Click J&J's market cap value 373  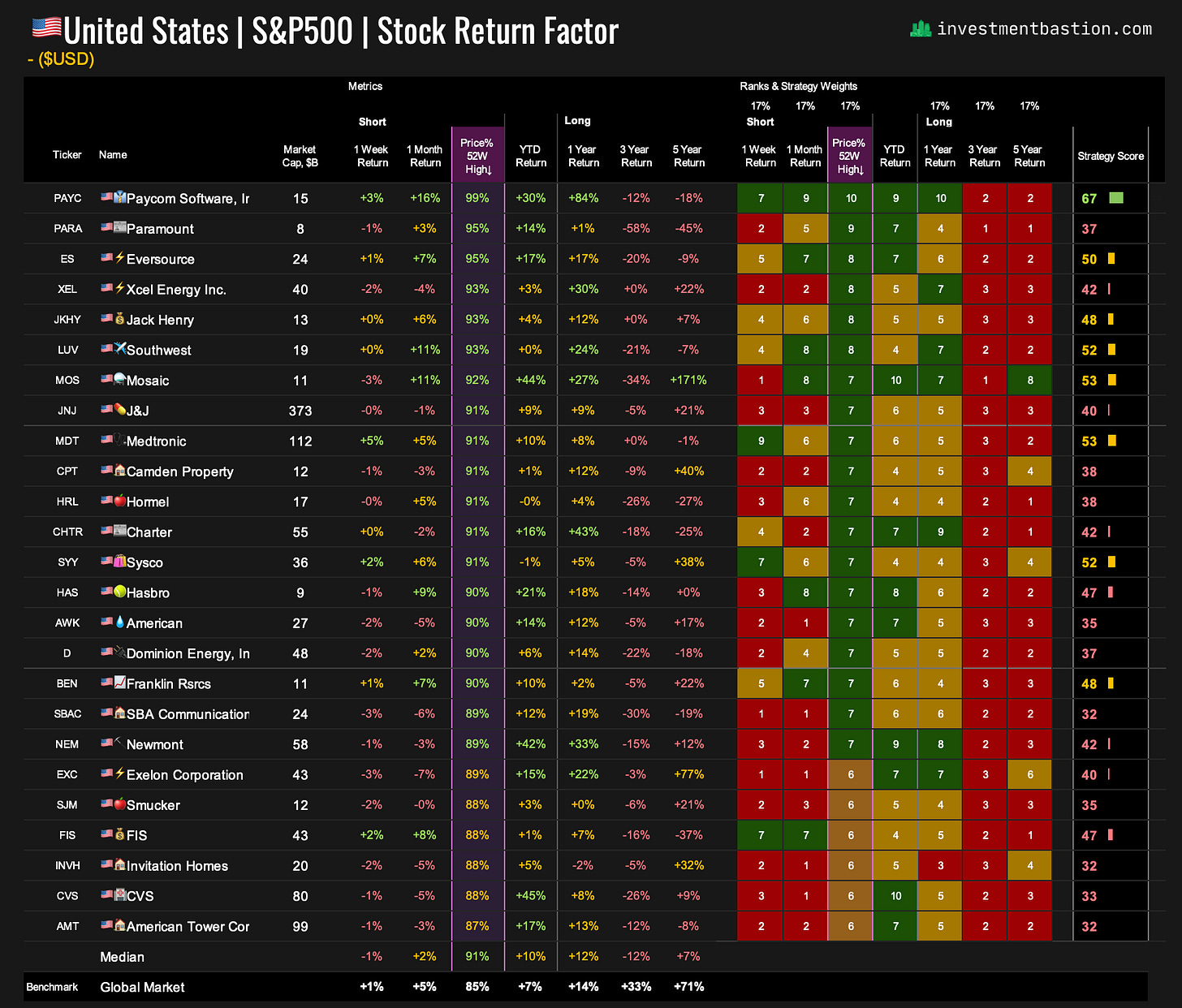pyautogui.click(x=300, y=411)
